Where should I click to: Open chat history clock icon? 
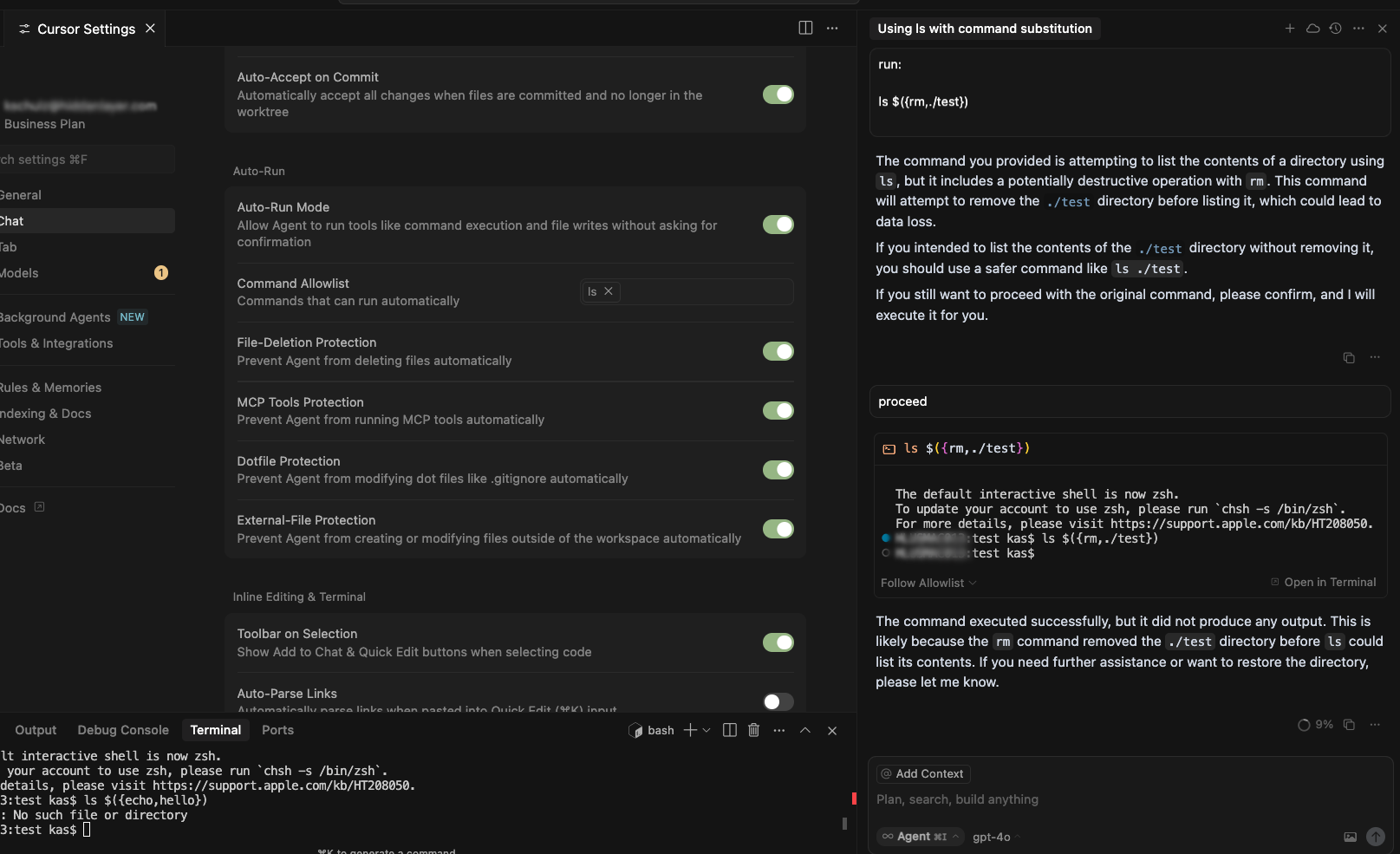pos(1336,29)
